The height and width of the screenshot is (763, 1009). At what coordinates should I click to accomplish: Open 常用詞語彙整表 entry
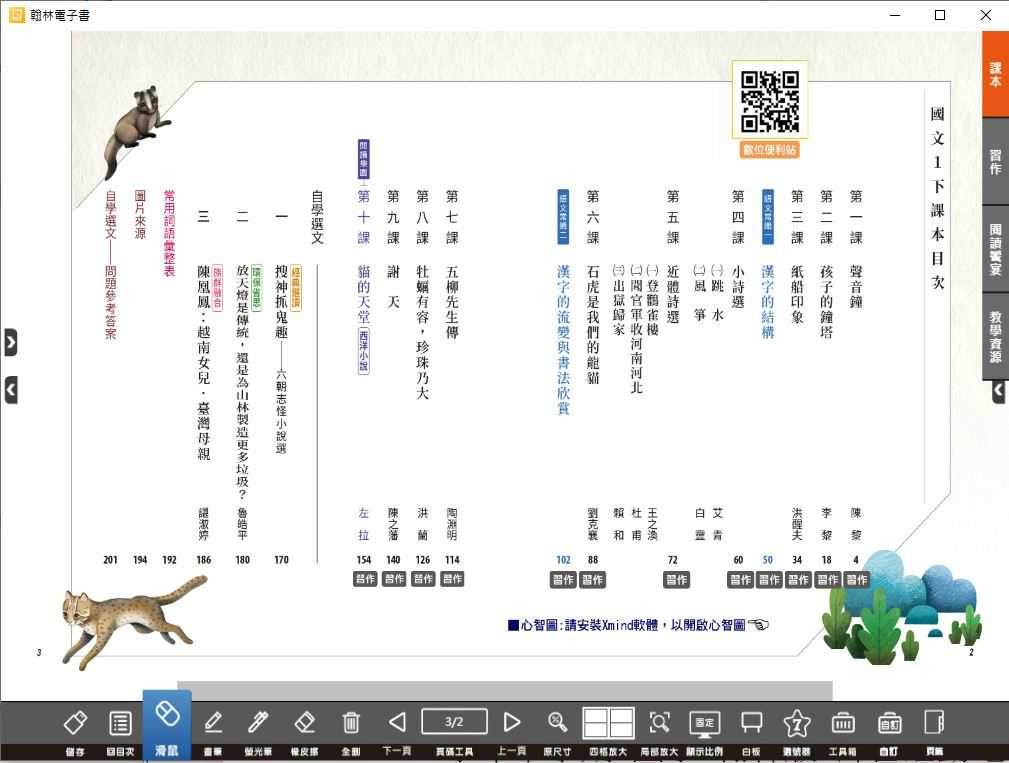coord(169,234)
